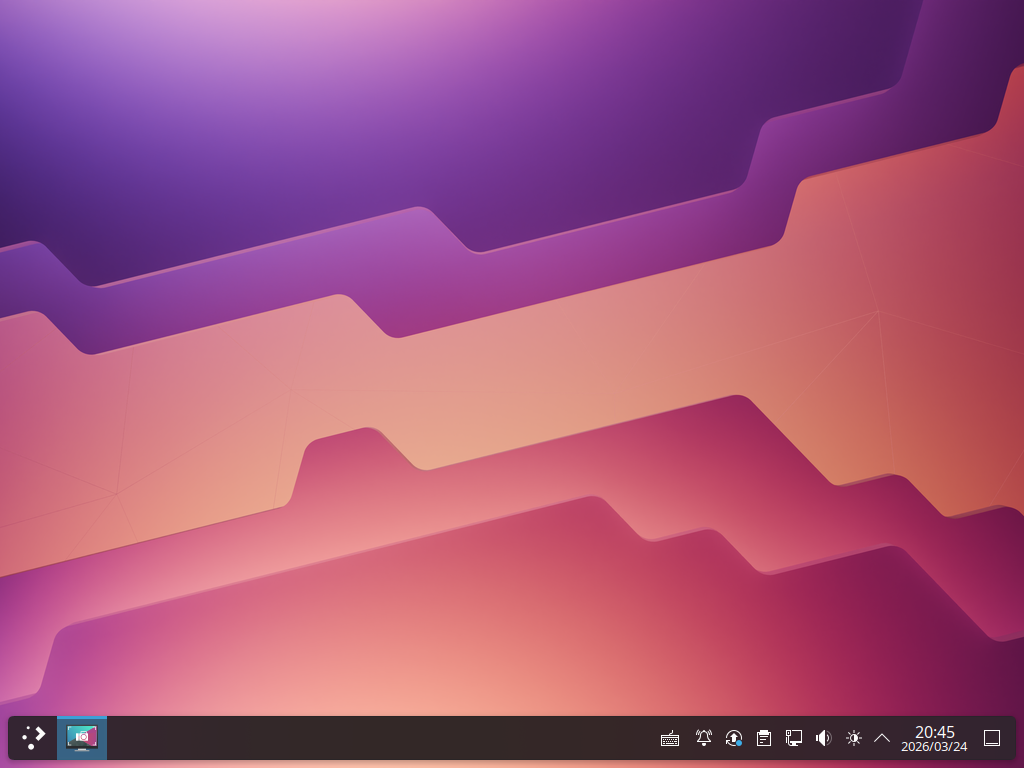Screen dimensions: 1024x768
Task: Click the blue active indicator above Spectacle
Action: 82,717
